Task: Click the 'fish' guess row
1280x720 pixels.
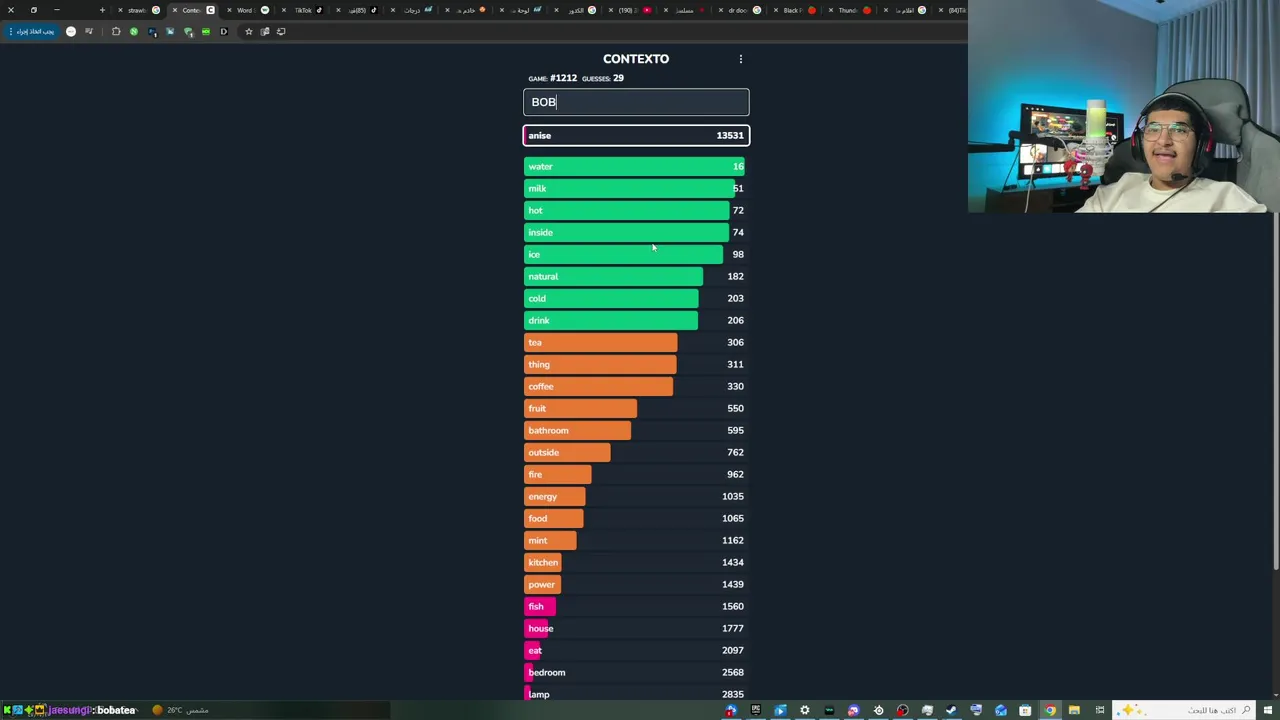Action: point(636,607)
